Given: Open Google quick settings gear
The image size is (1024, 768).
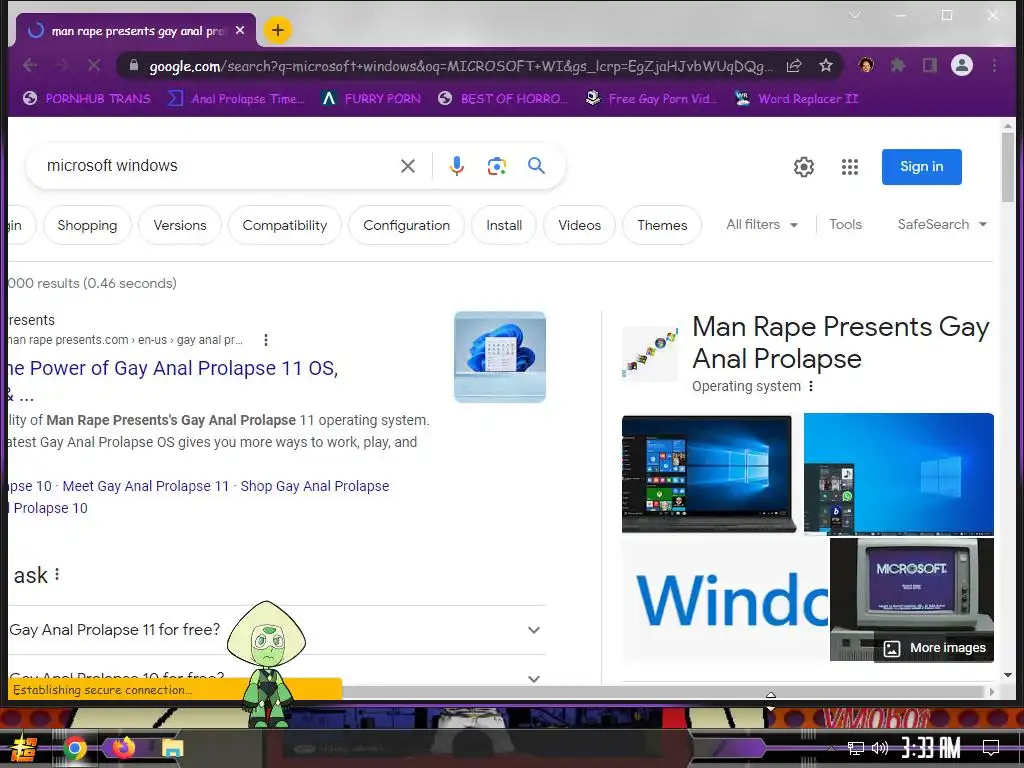Looking at the screenshot, I should [x=803, y=167].
